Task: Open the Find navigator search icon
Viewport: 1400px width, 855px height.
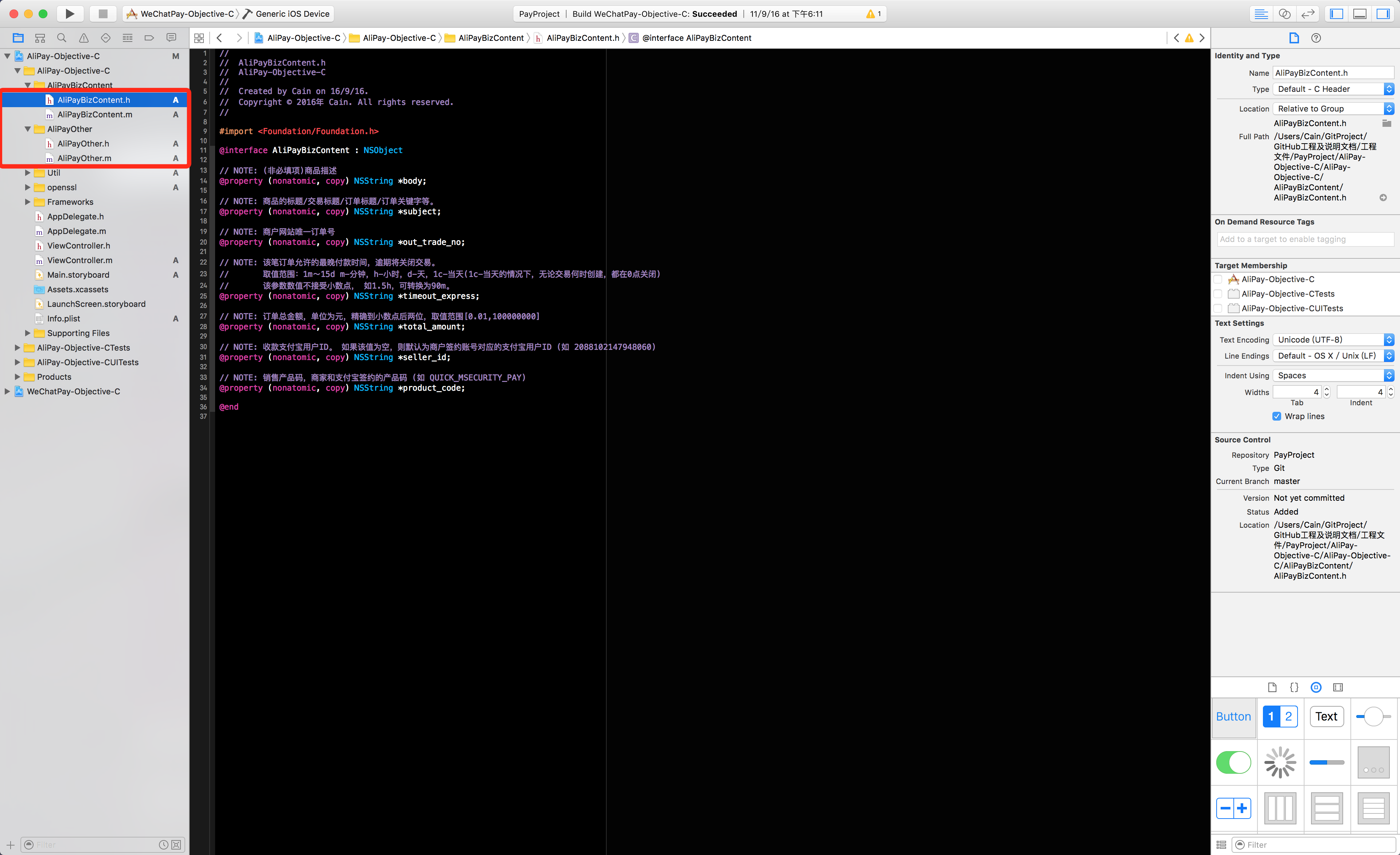Action: (61, 38)
